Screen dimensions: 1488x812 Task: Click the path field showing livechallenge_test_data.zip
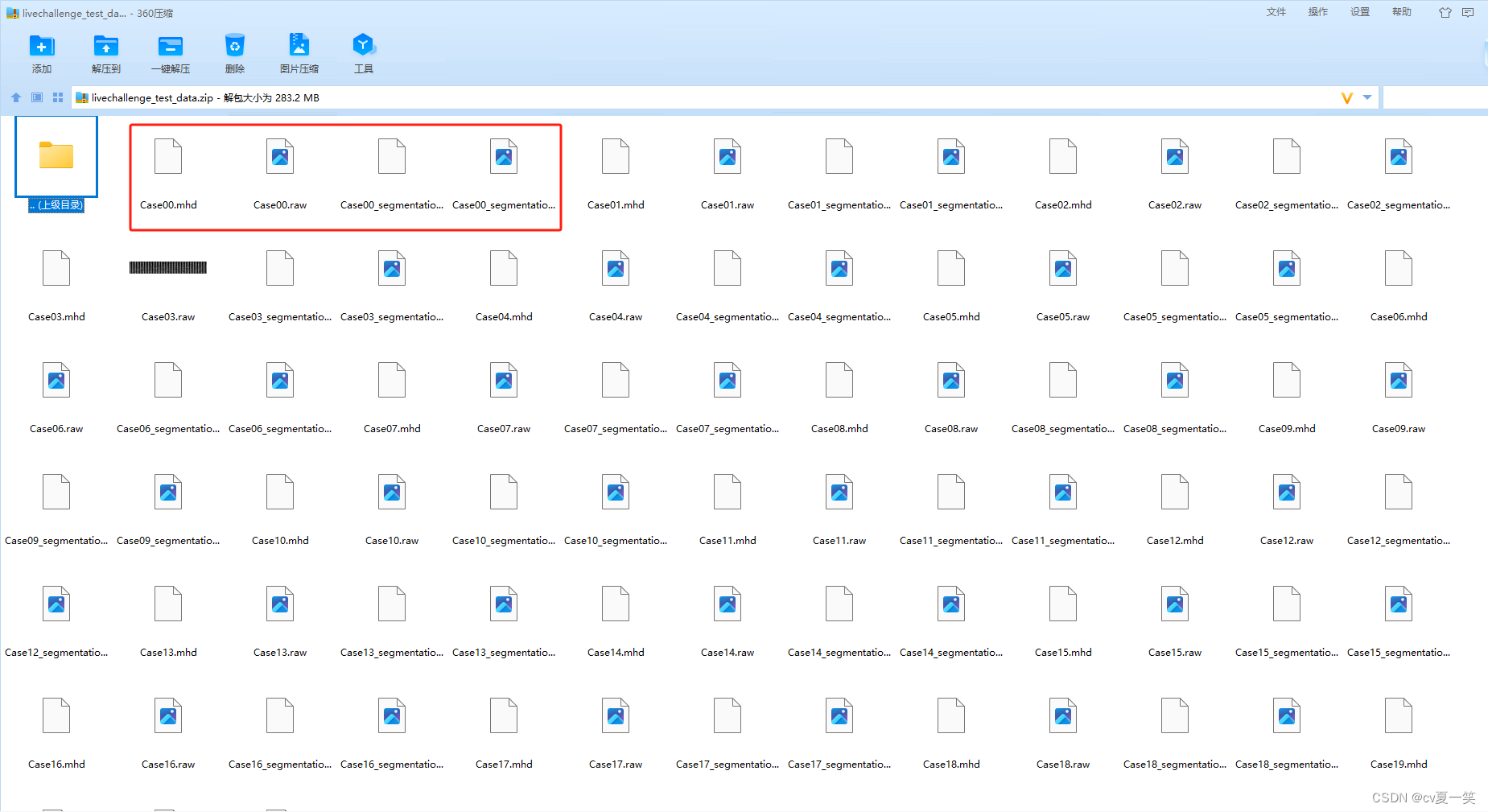point(724,97)
